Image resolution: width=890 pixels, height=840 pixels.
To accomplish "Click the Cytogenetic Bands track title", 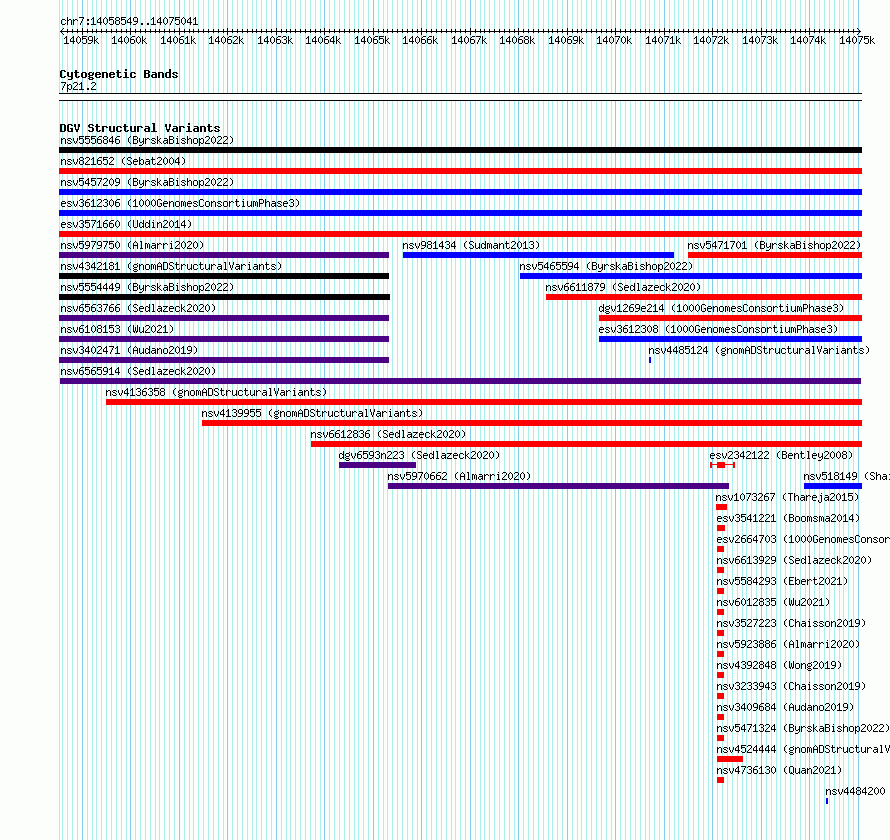I will coord(119,74).
